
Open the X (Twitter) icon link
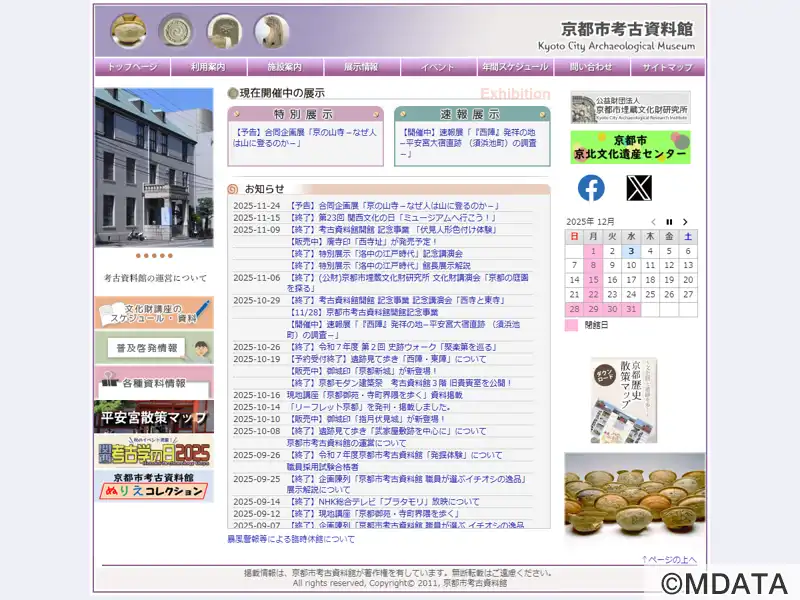(639, 188)
